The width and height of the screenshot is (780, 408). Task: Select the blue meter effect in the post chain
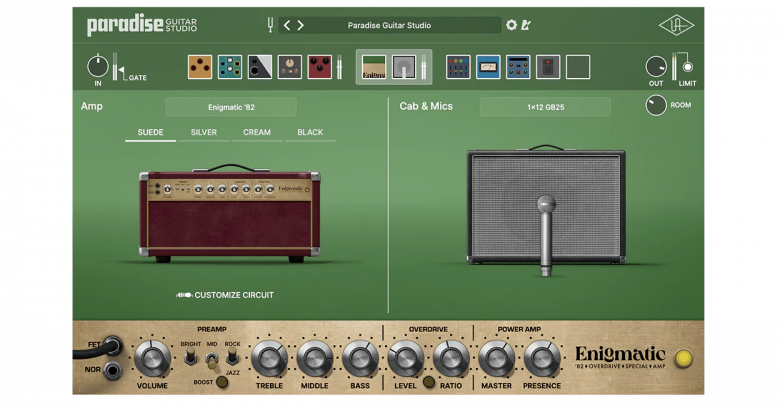[488, 67]
